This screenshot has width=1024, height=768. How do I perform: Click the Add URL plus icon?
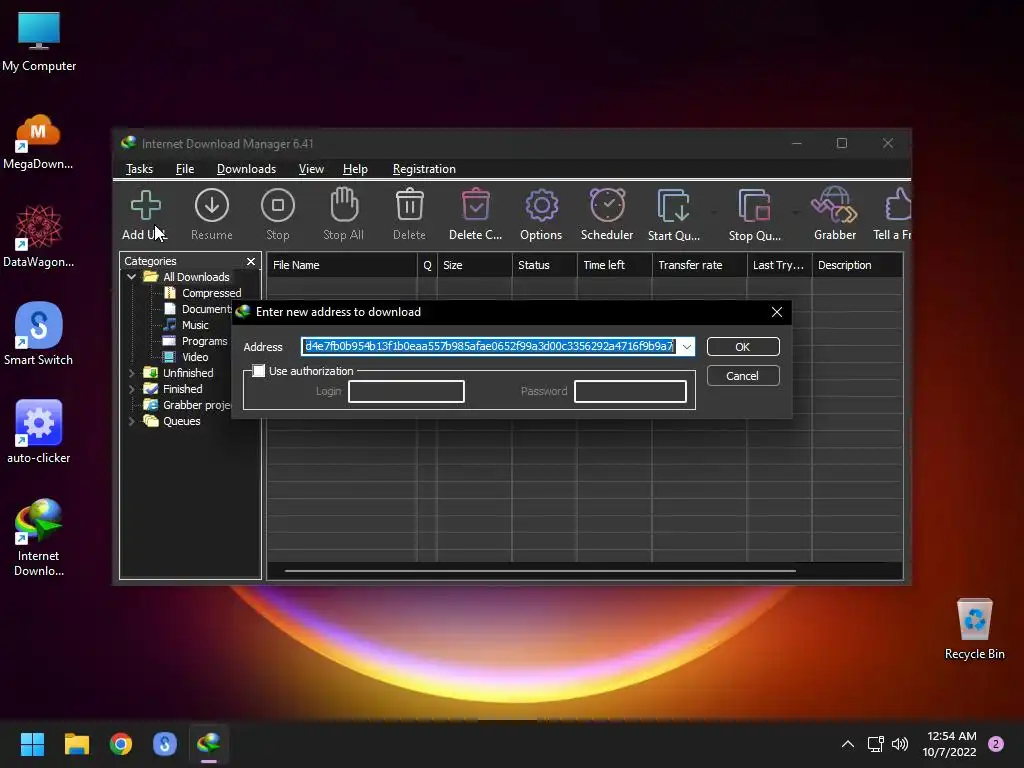click(x=145, y=206)
